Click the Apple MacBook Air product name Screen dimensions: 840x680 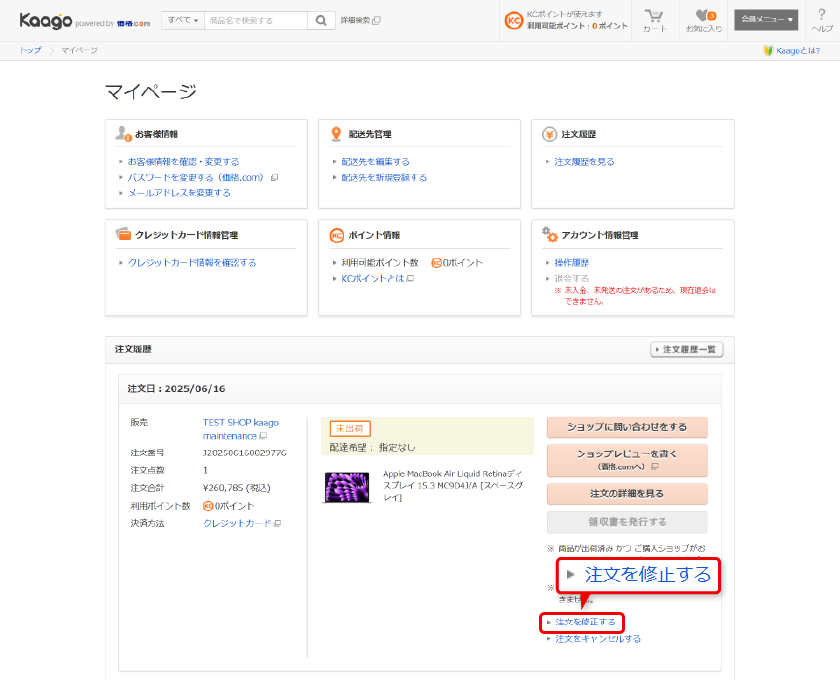(x=452, y=485)
